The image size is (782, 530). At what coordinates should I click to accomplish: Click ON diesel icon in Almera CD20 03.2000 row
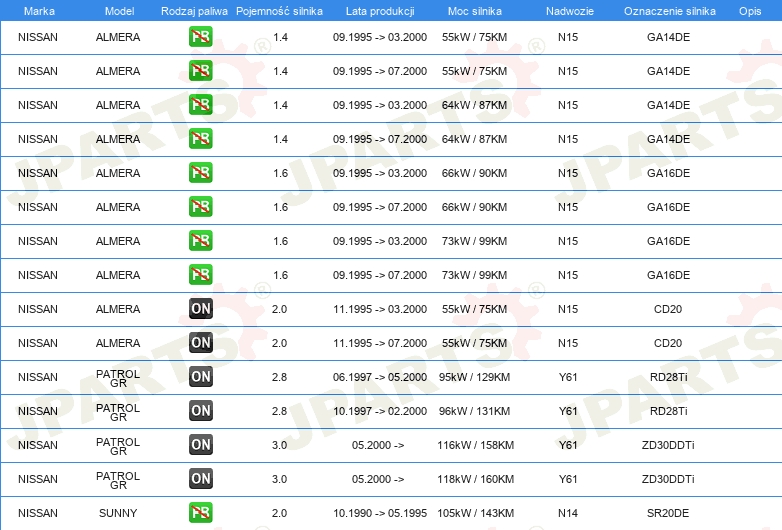tap(200, 308)
